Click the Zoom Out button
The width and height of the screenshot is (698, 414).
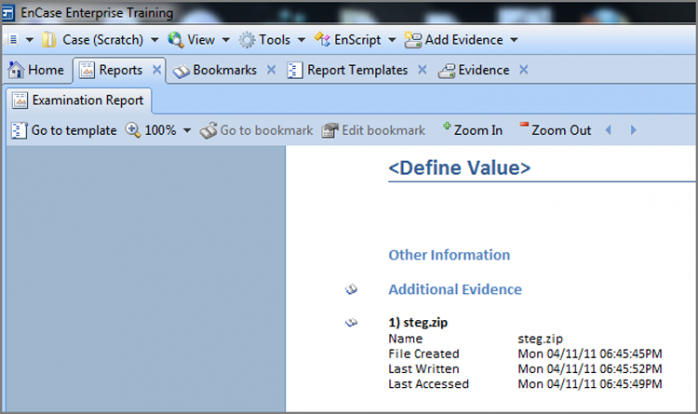point(561,130)
